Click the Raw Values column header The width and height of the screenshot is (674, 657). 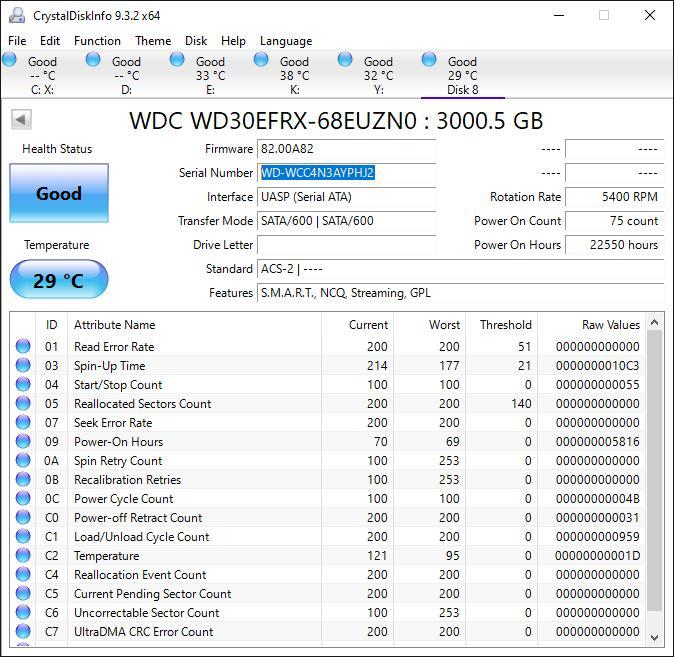(x=591, y=325)
